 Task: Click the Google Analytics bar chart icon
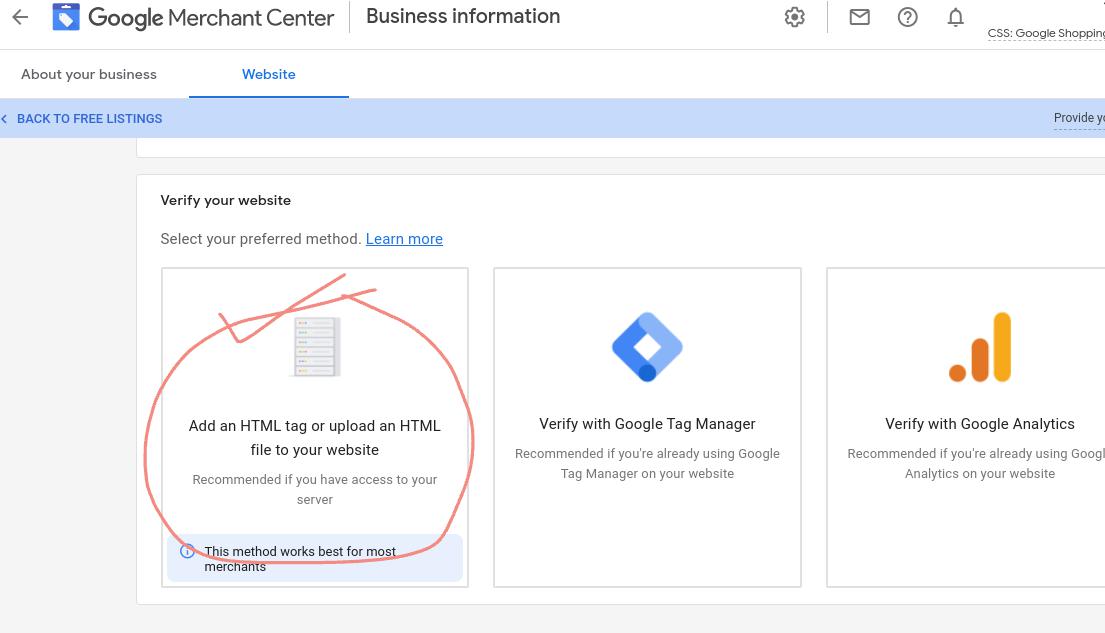(x=980, y=347)
